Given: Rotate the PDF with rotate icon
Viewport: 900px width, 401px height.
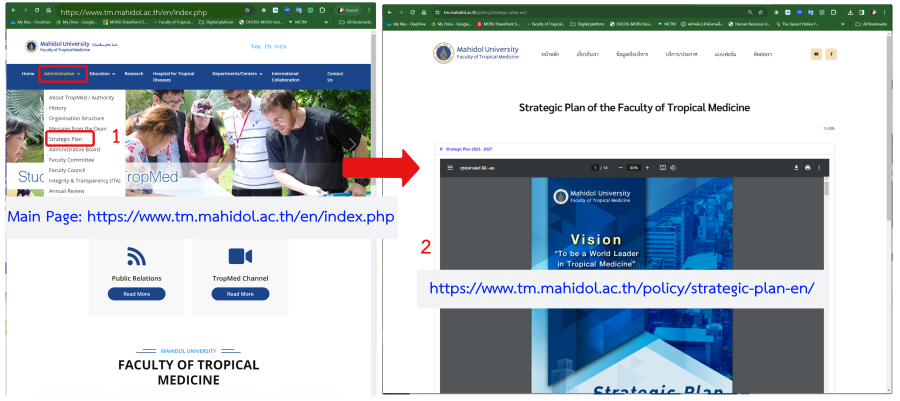Looking at the screenshot, I should click(x=673, y=168).
